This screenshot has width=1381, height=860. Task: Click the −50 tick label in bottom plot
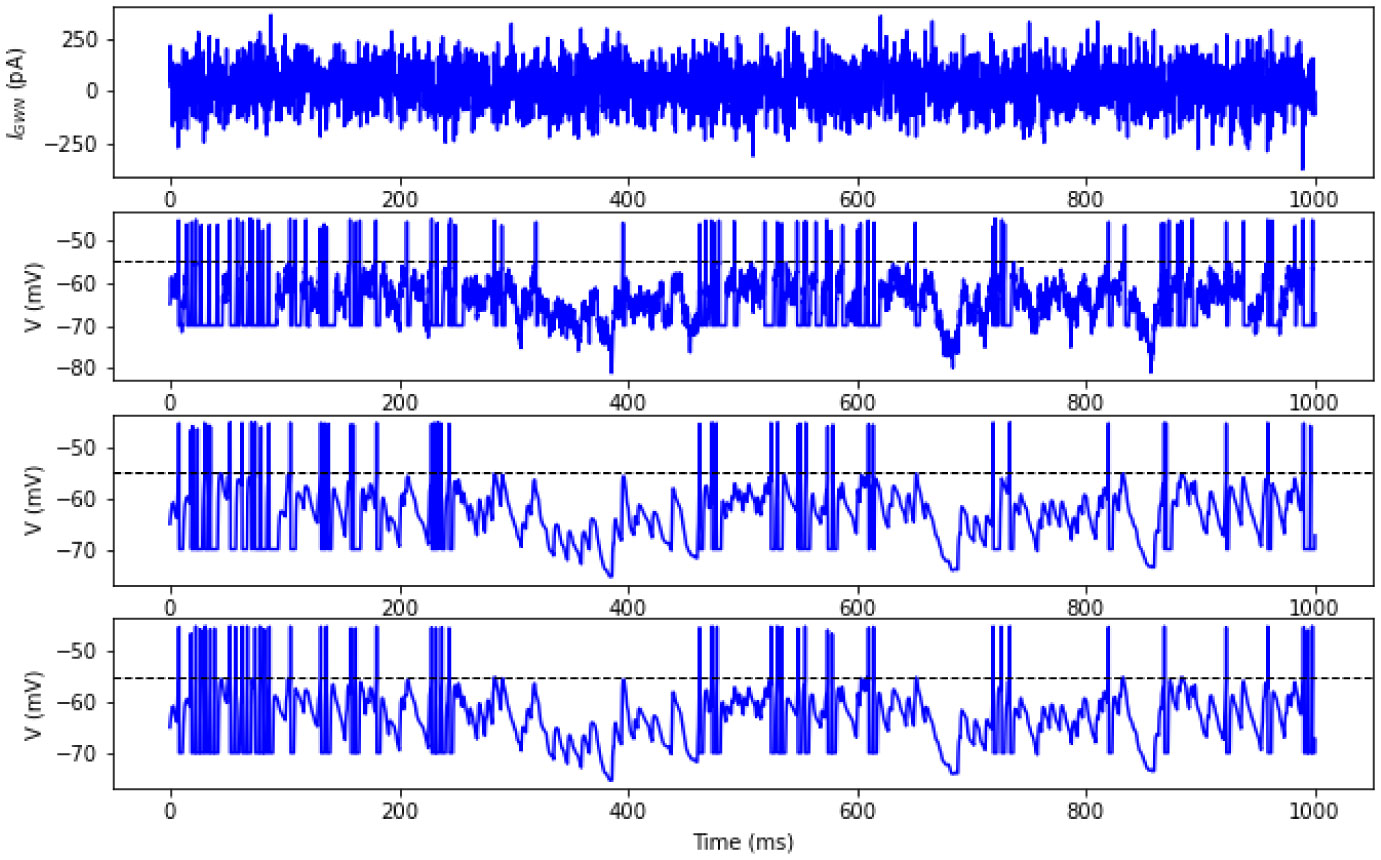84,651
